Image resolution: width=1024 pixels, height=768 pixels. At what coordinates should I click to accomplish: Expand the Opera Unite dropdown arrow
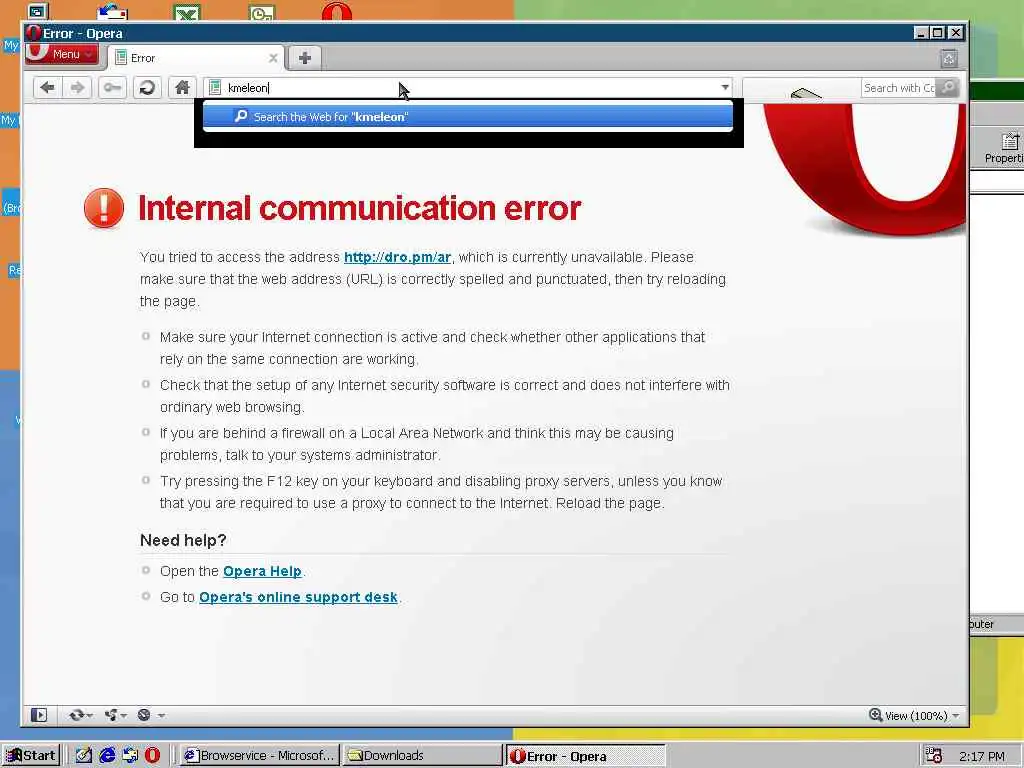[123, 716]
